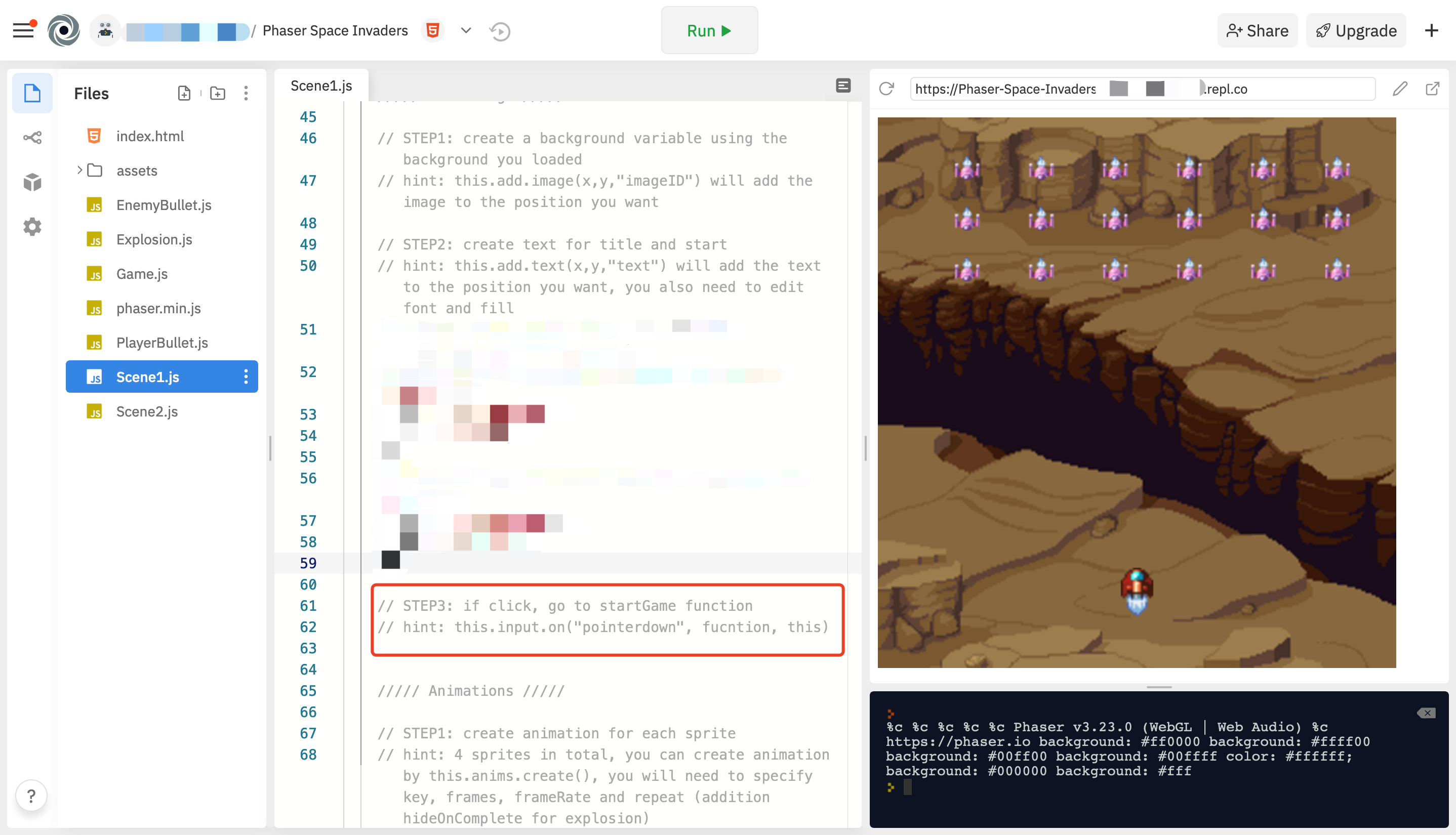Open preview in new tab icon
Screen dimensions: 1456x835
(1433, 89)
